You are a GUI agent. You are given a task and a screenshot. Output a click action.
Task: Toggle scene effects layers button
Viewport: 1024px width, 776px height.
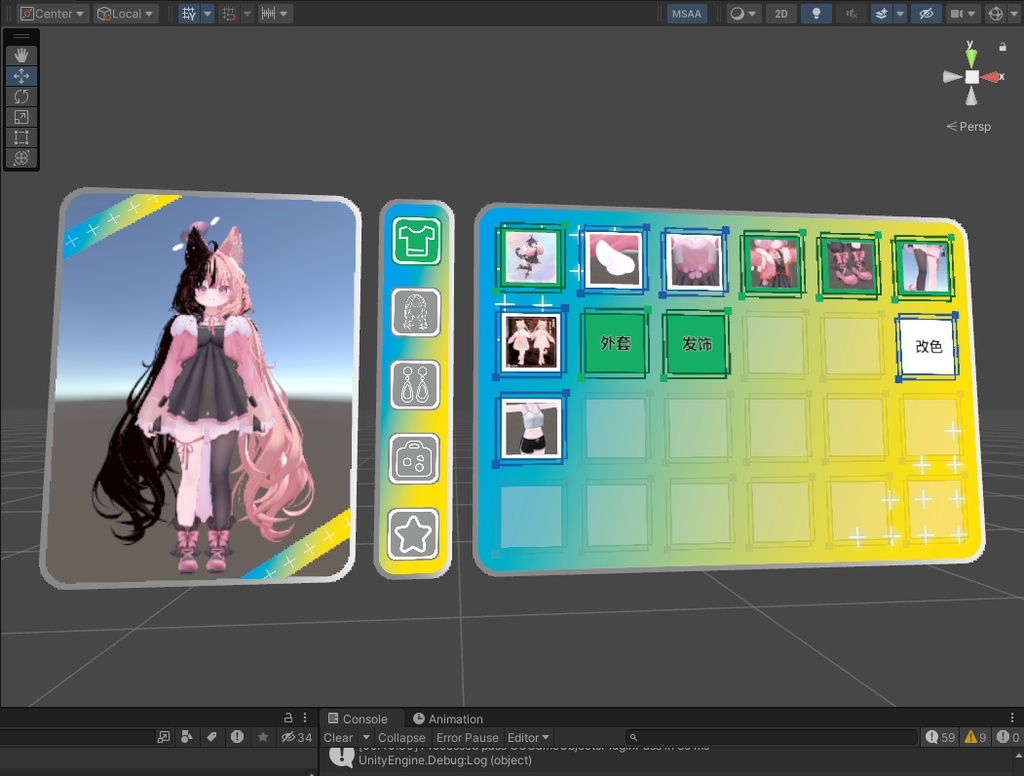pyautogui.click(x=882, y=14)
